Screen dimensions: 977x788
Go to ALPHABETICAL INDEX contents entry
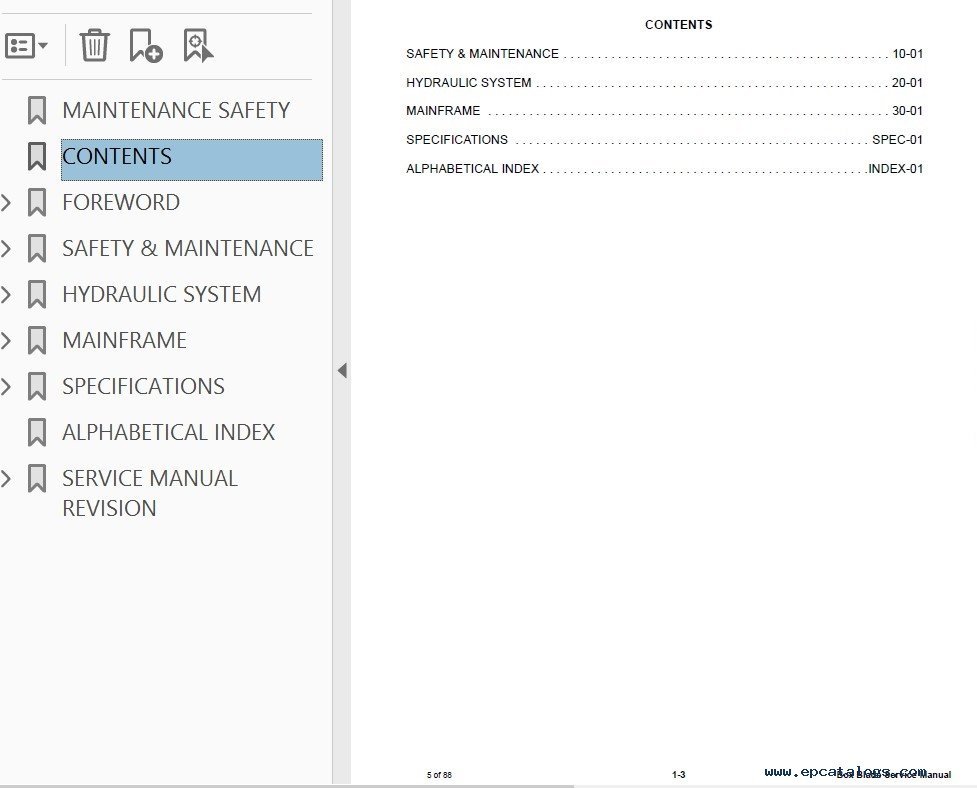click(472, 169)
